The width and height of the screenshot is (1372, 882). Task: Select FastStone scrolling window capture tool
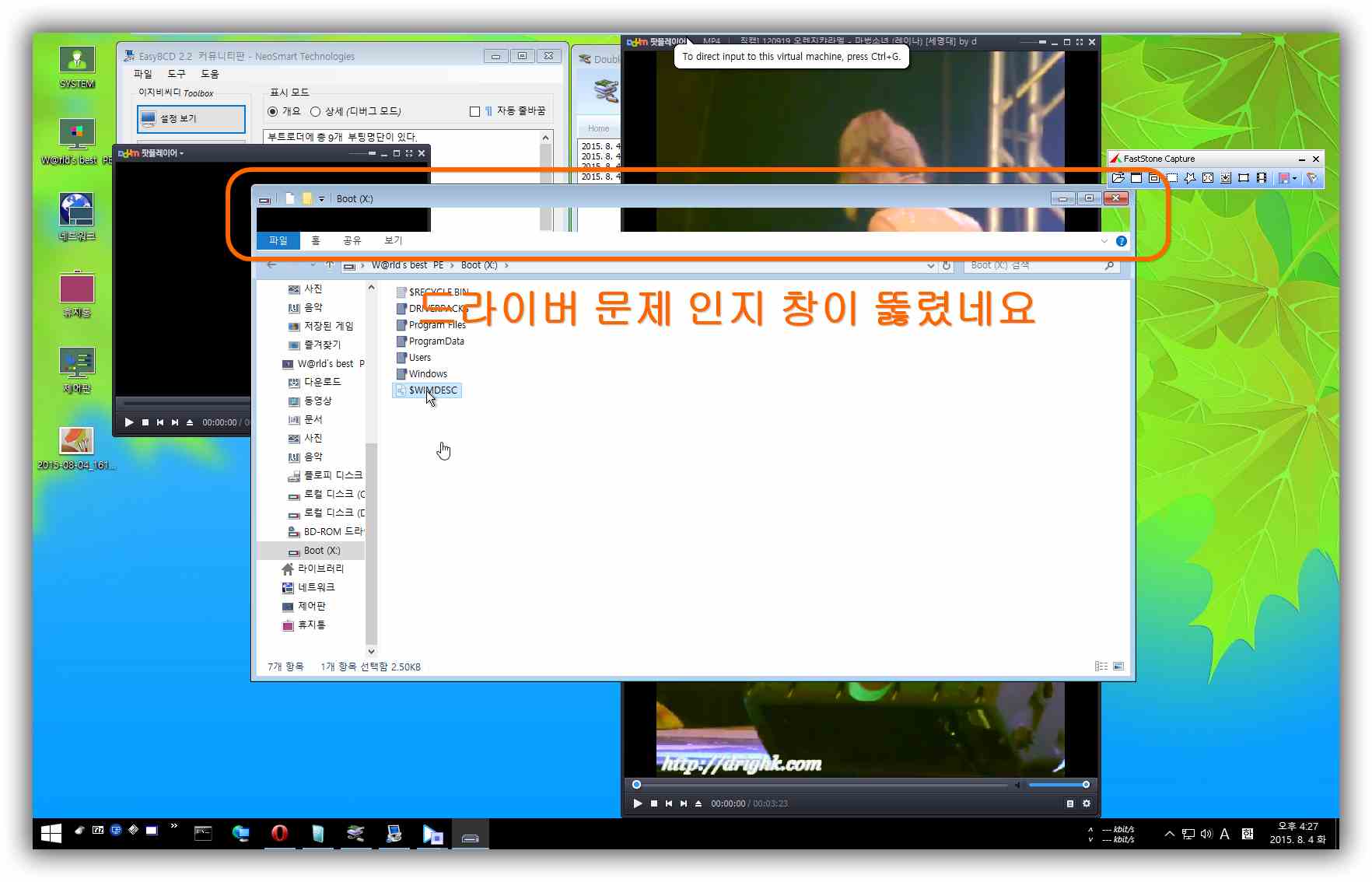coord(1226,178)
